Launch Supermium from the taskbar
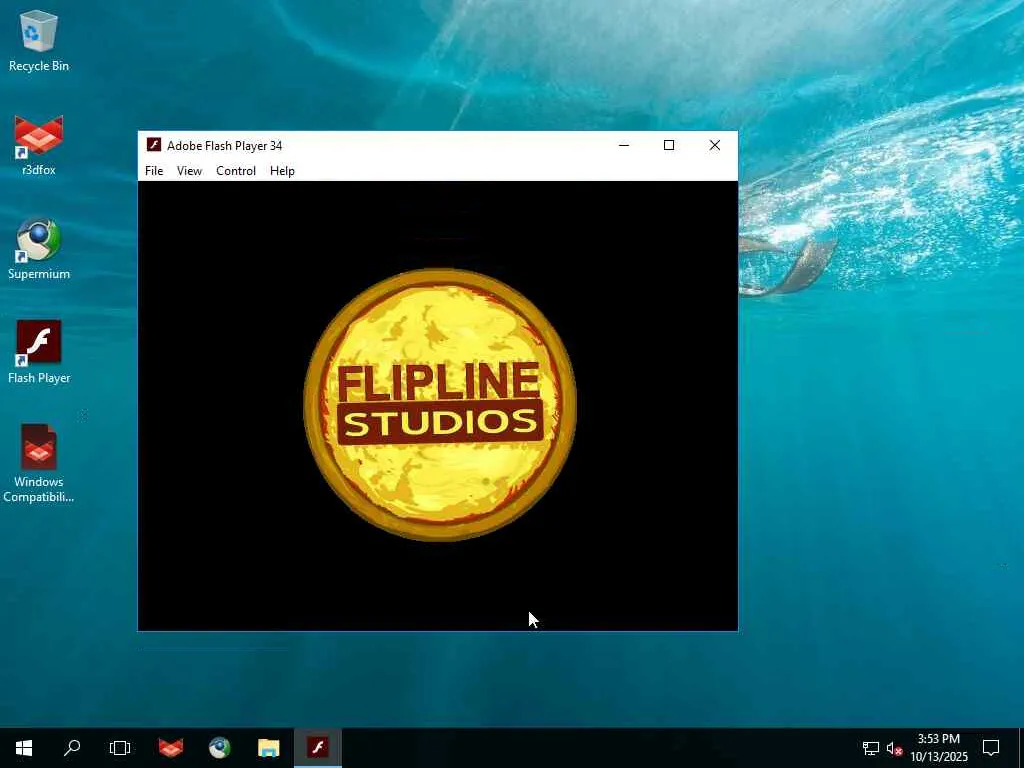The image size is (1024, 768). (x=219, y=748)
